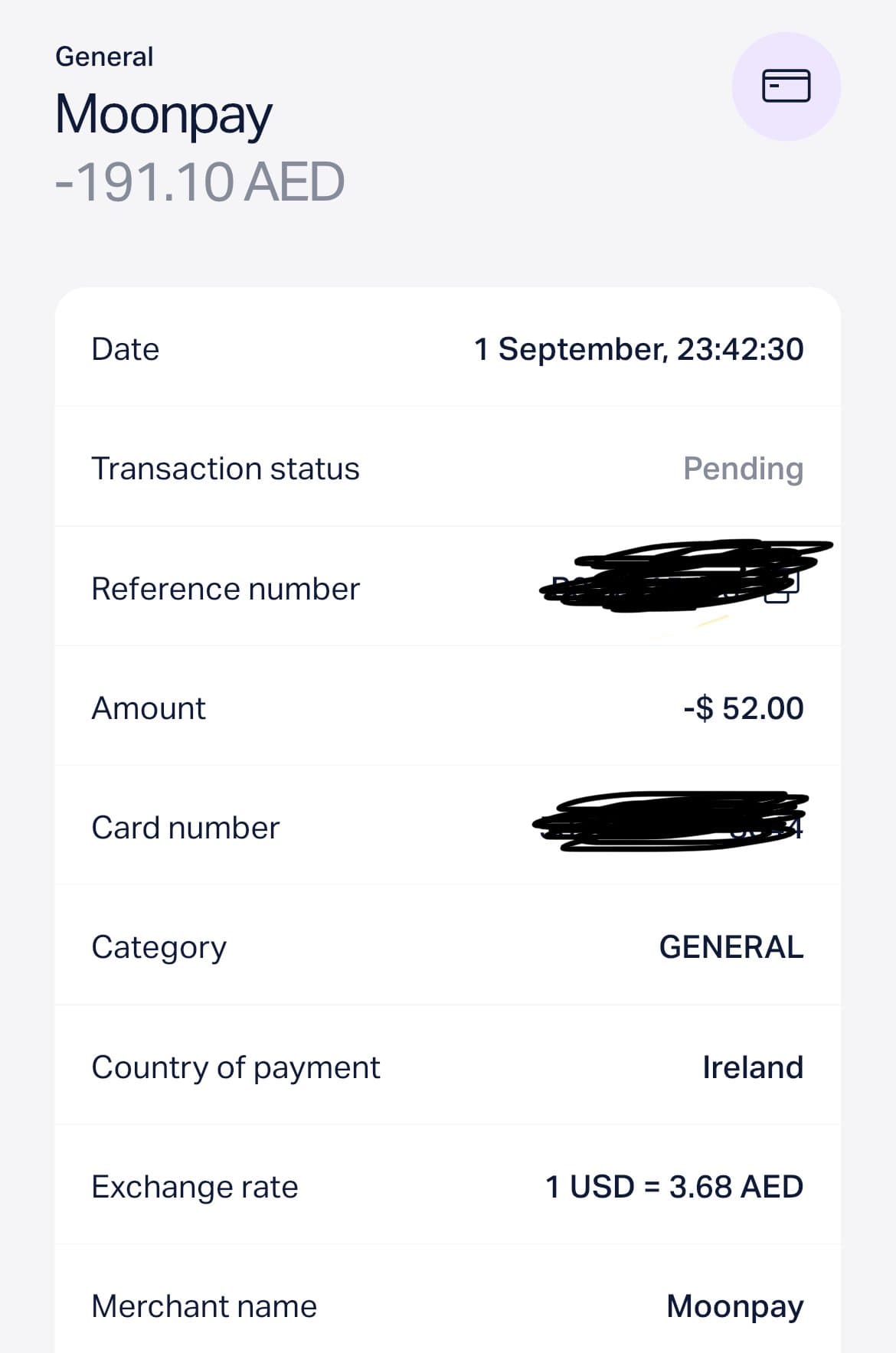
Task: Tap the Moonpay value beside Merchant name
Action: [x=735, y=1307]
